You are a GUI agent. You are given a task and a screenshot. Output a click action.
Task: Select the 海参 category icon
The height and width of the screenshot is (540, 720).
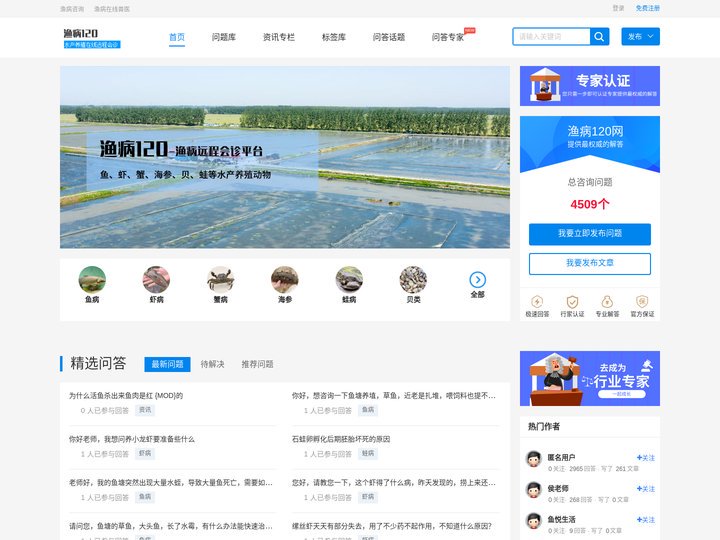285,279
